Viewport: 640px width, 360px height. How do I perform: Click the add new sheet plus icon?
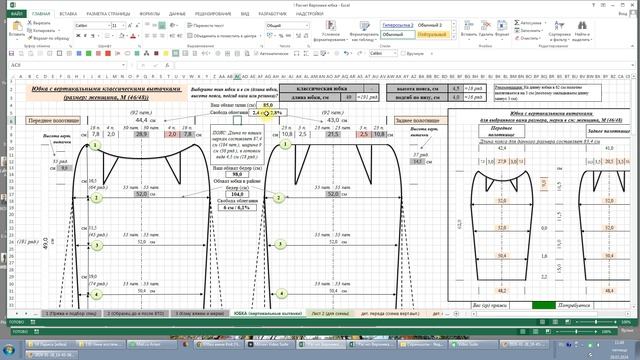pos(456,313)
